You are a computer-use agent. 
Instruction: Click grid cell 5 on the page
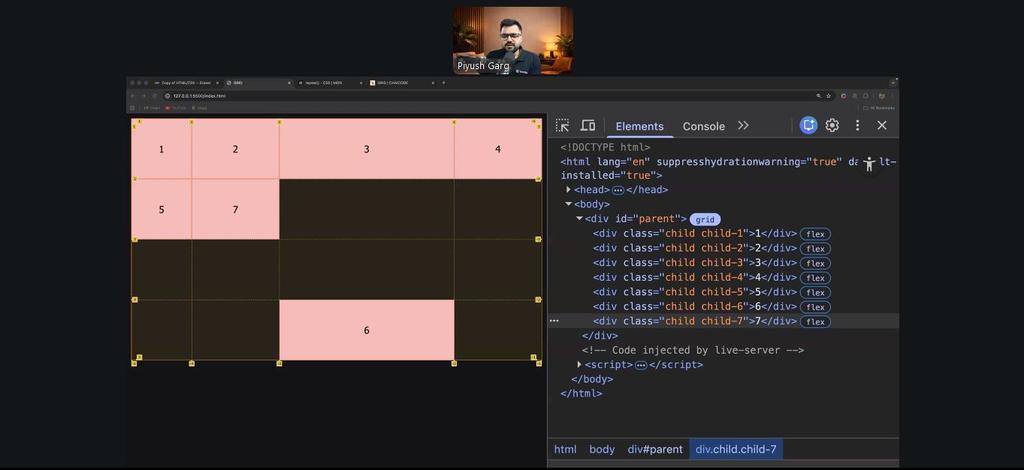161,210
